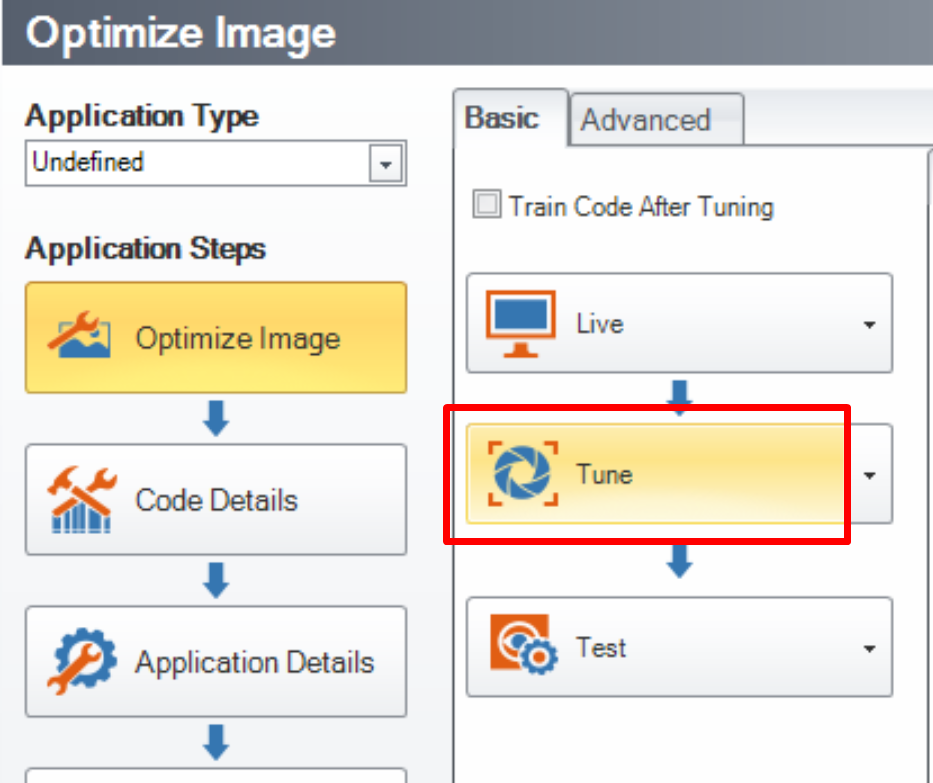Click the Test target-and-gear icon
933x783 pixels.
pos(523,646)
